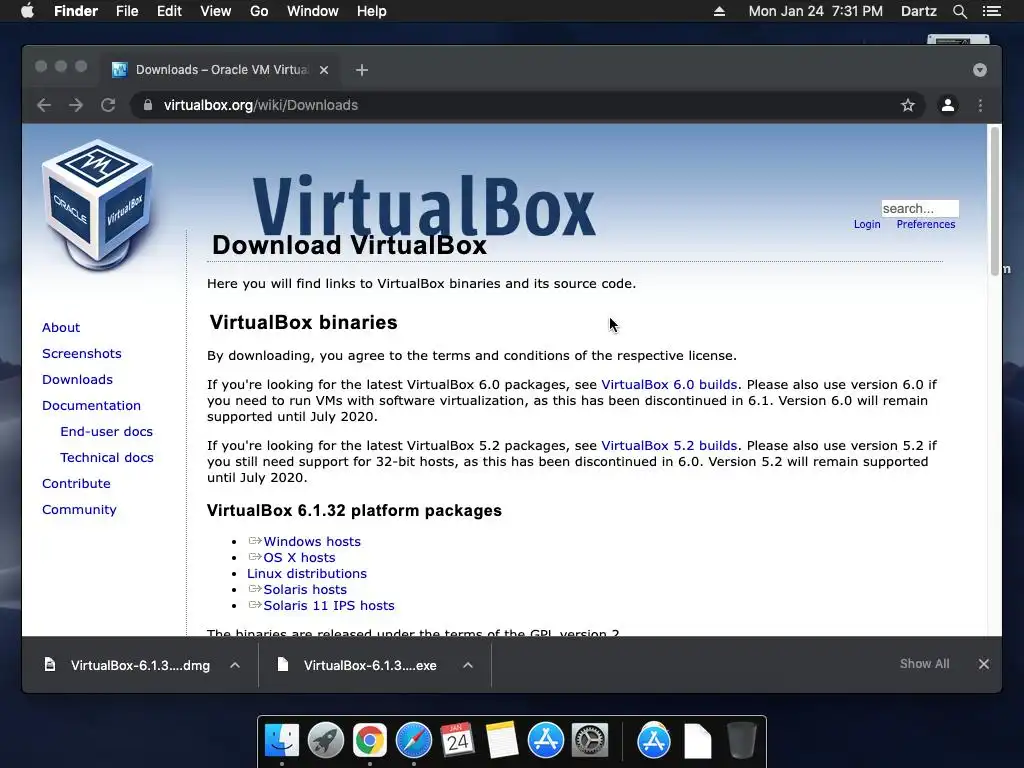Click the Dartz user name in the menu bar
The image size is (1024, 768).
(x=918, y=11)
